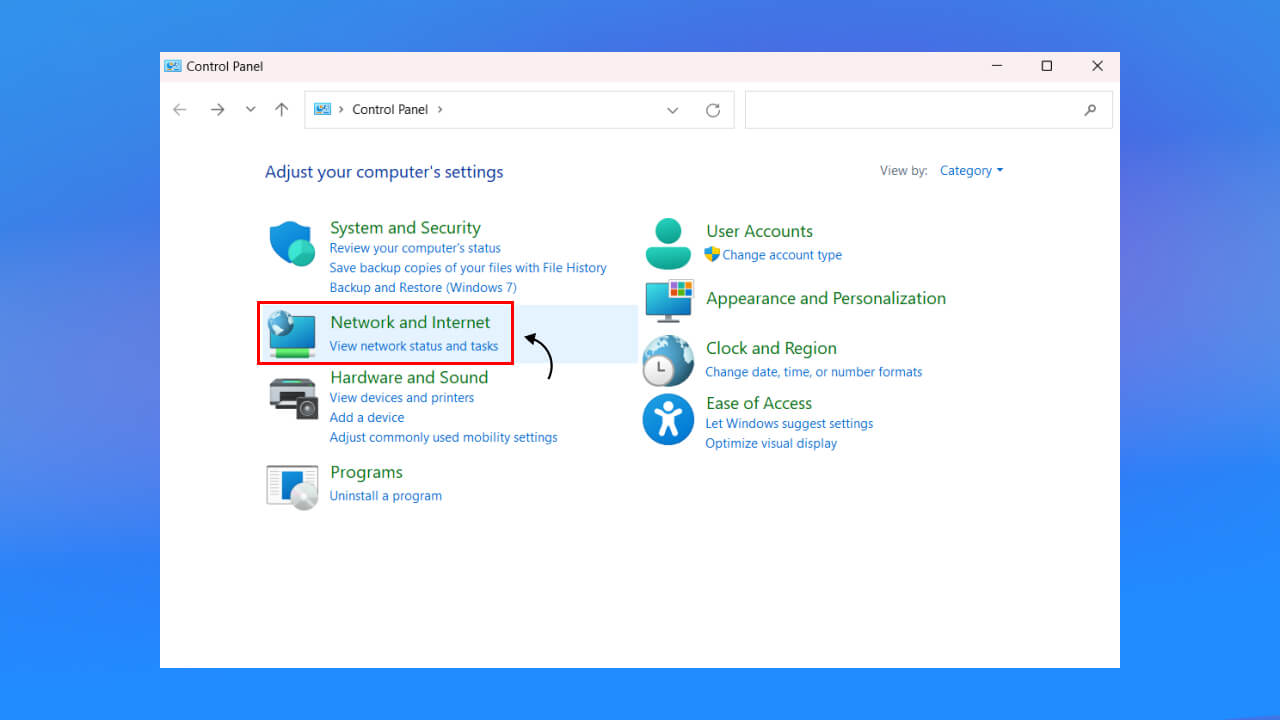The width and height of the screenshot is (1280, 720).
Task: Click the address bar Control Panel icon
Action: click(322, 109)
